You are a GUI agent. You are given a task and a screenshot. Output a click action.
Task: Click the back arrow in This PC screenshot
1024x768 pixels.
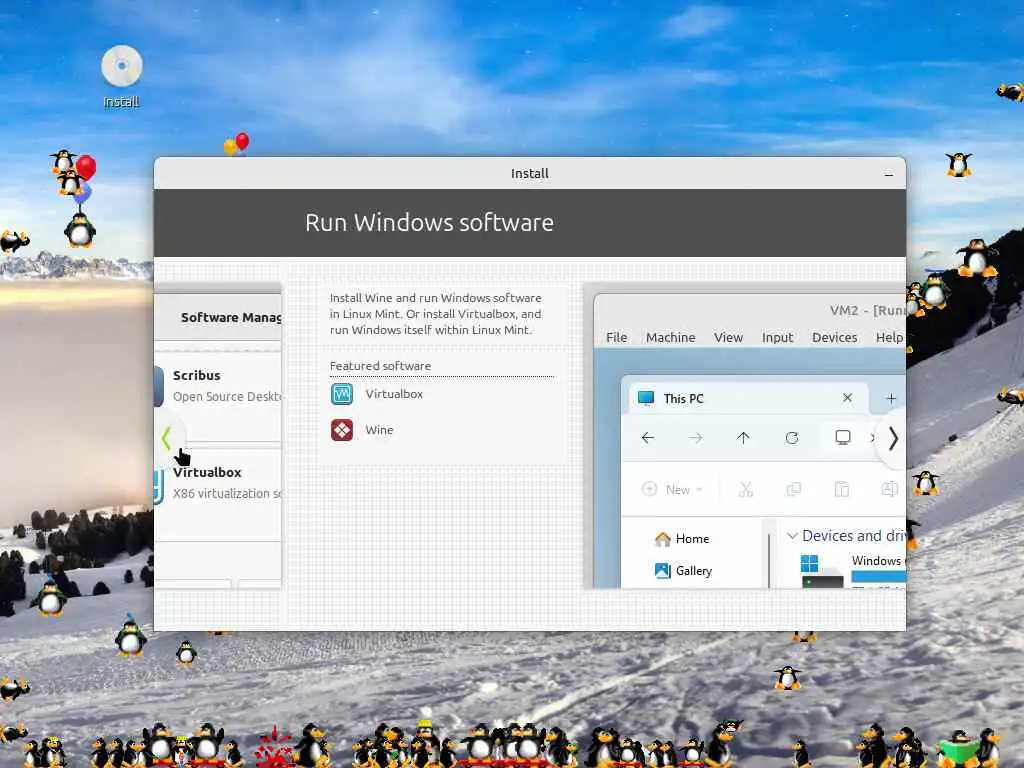[648, 438]
